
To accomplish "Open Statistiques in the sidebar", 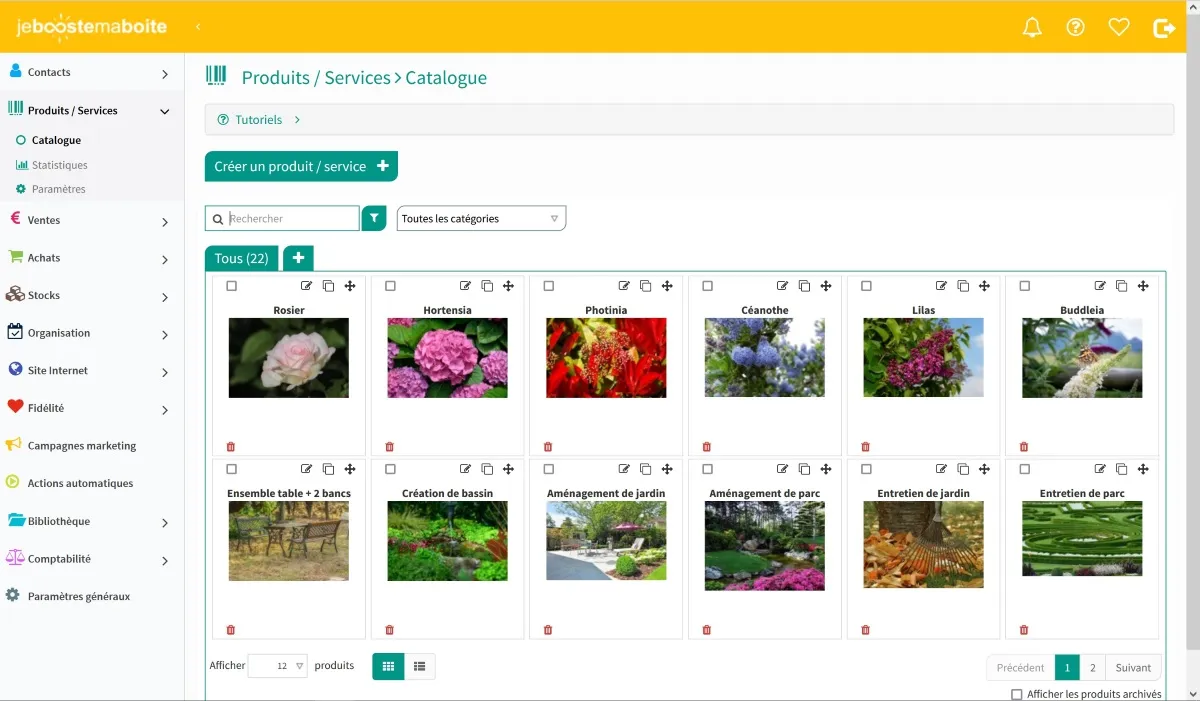I will pyautogui.click(x=59, y=165).
